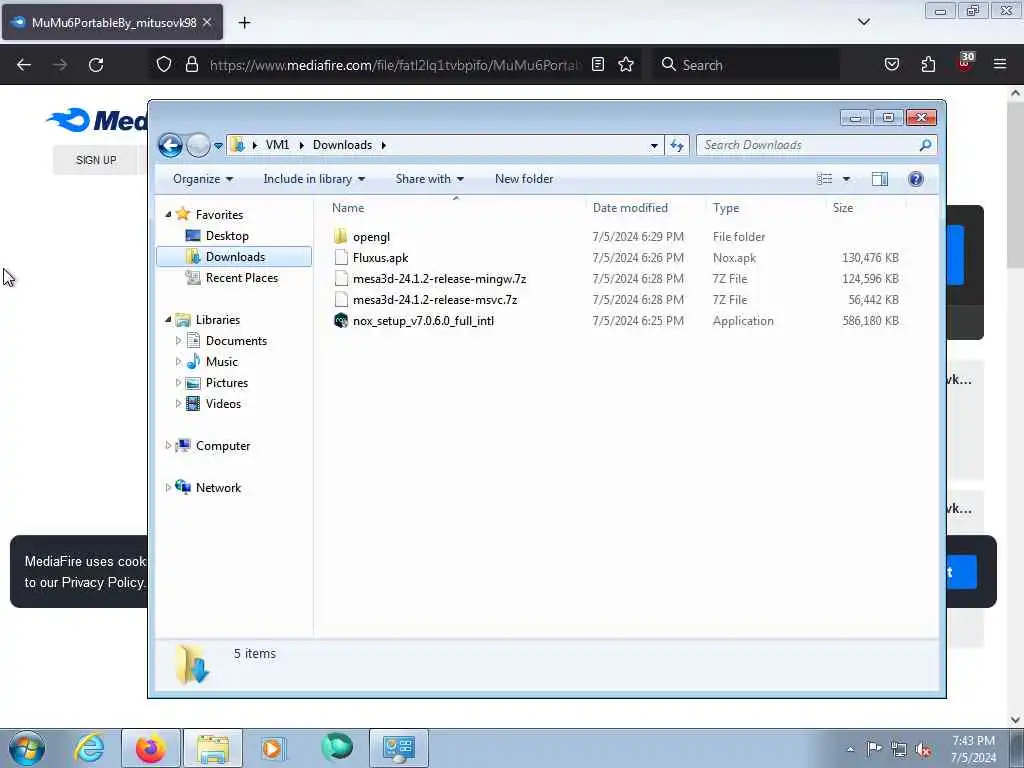Click the Explorer help icon
The image size is (1024, 768).
[916, 179]
